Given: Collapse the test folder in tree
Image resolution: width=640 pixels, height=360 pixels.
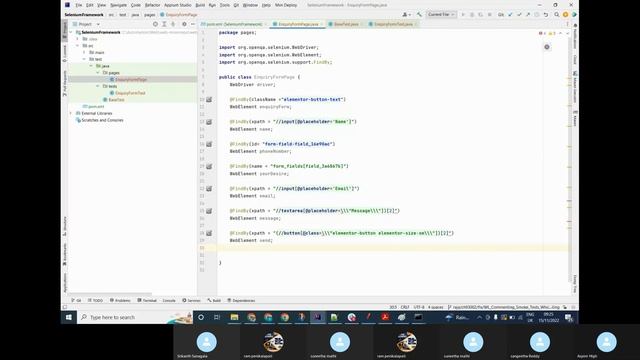Looking at the screenshot, I should [84, 59].
